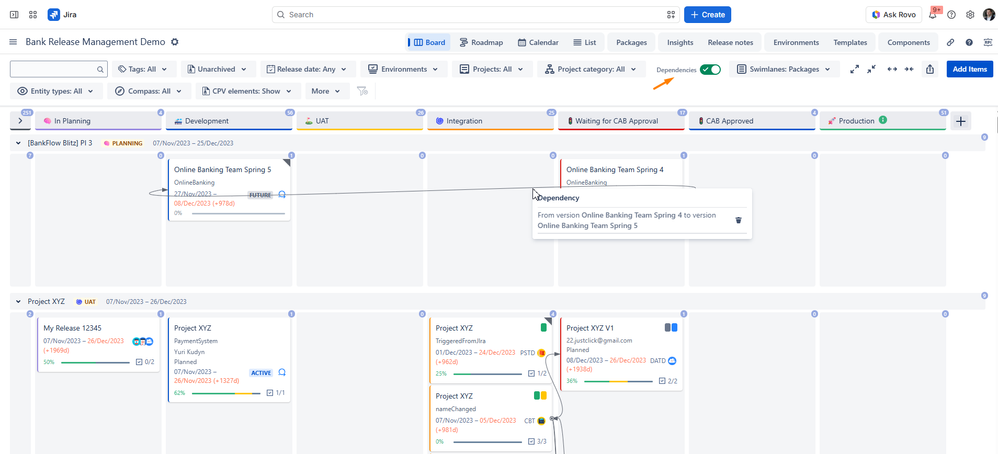Viewport: 998px width, 454px height.
Task: Open the Components tab
Action: click(908, 43)
